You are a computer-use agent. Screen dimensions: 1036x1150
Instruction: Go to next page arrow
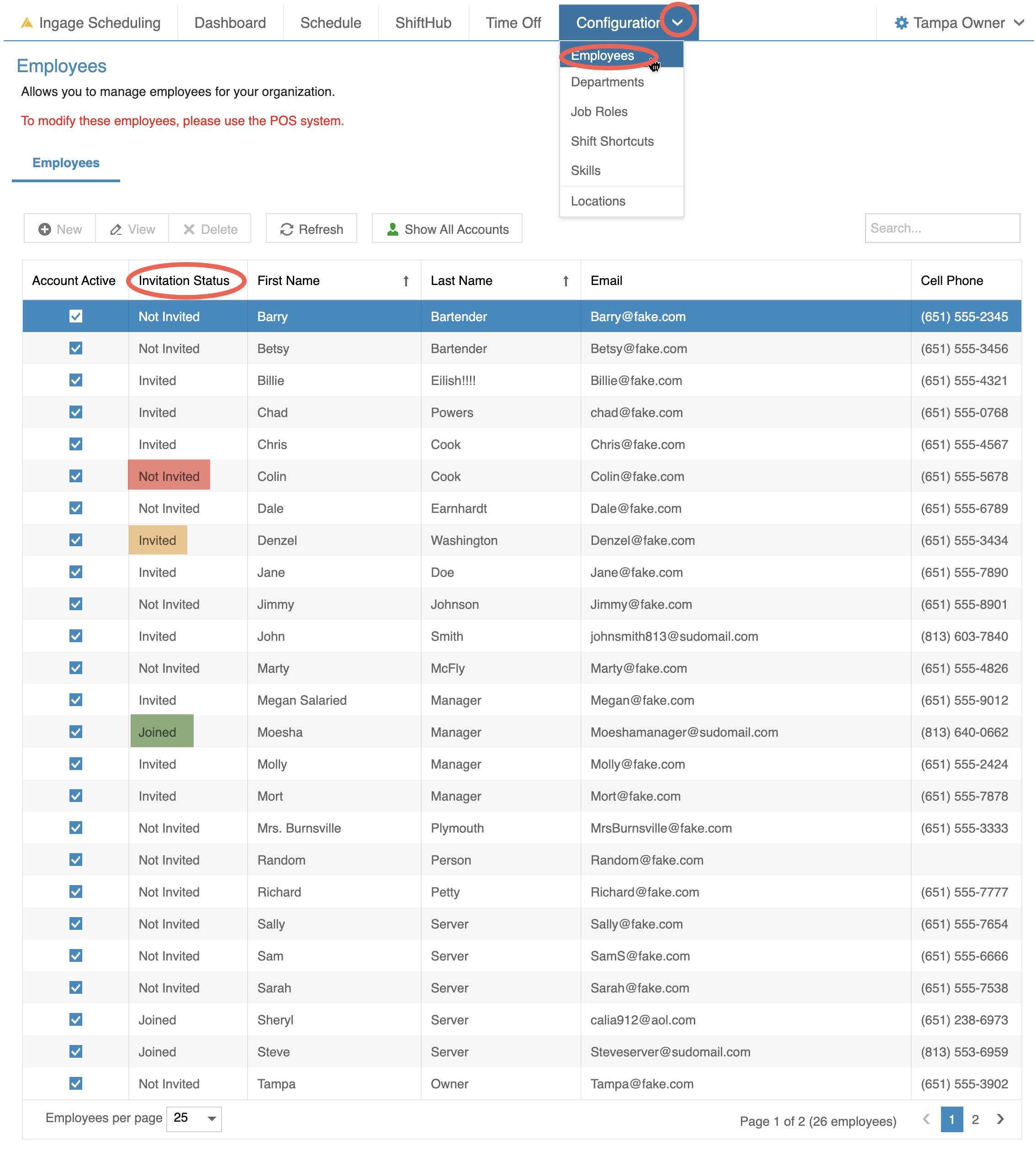point(1000,1119)
